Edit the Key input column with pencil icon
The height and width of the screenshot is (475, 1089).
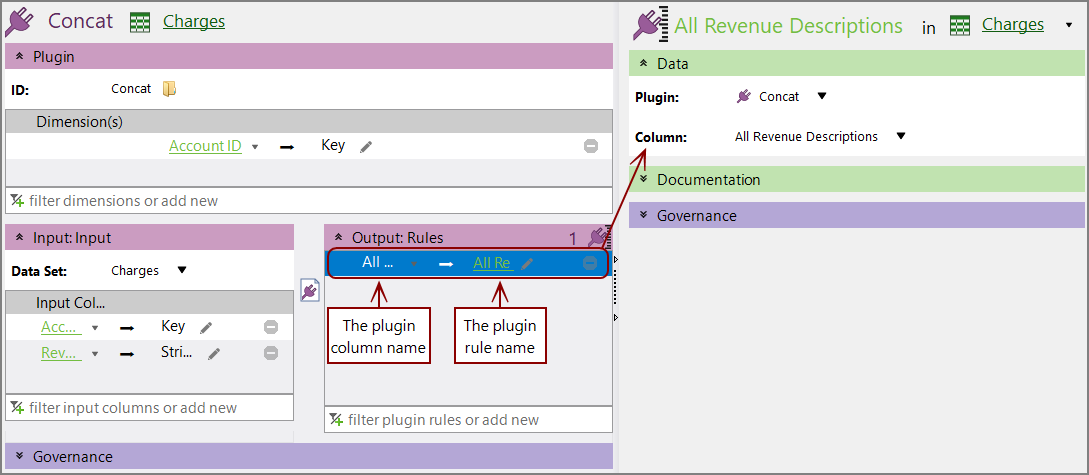(x=206, y=327)
